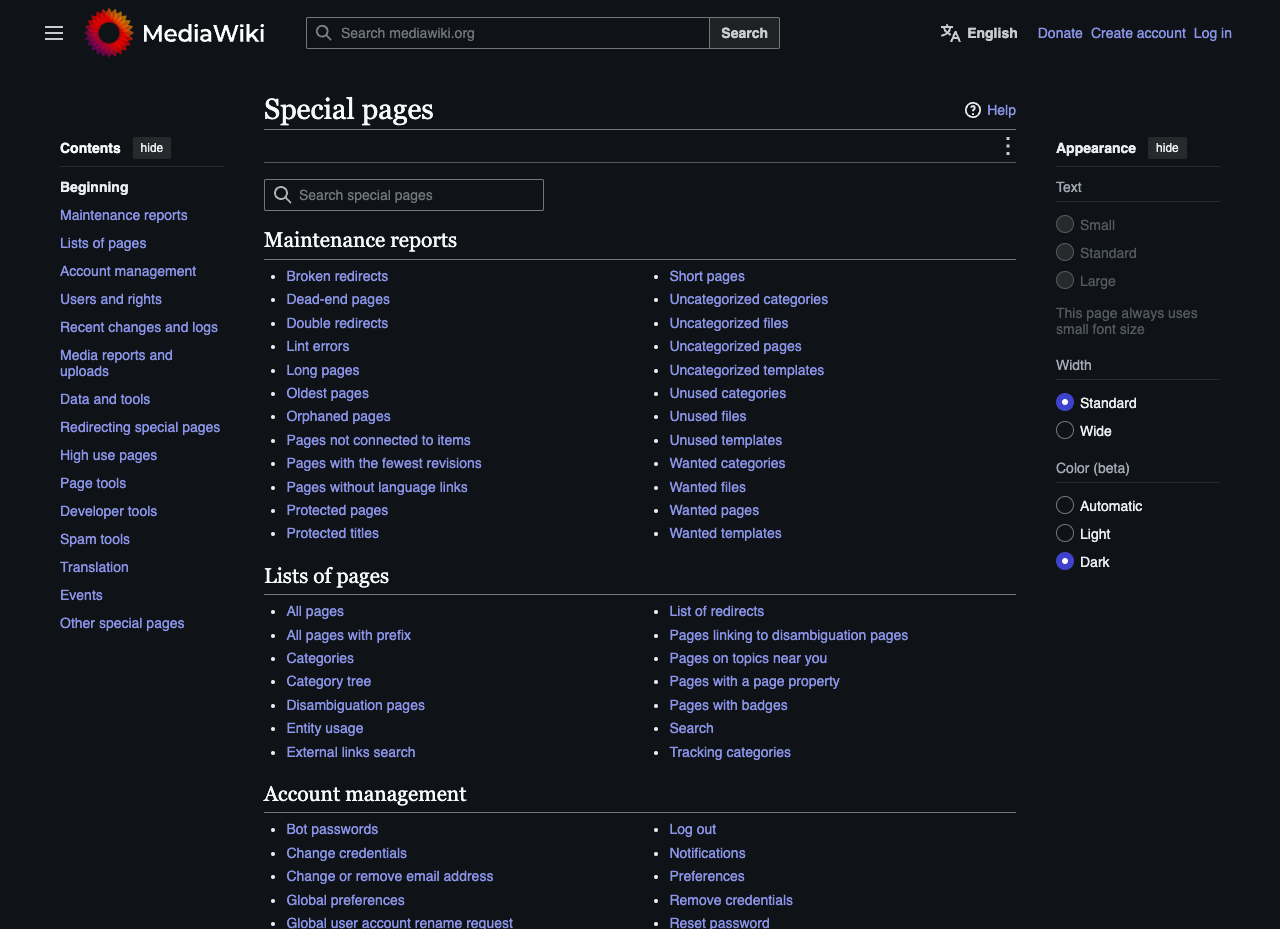The height and width of the screenshot is (929, 1280).
Task: Open Pages linking to disambiguation pages
Action: 789,635
